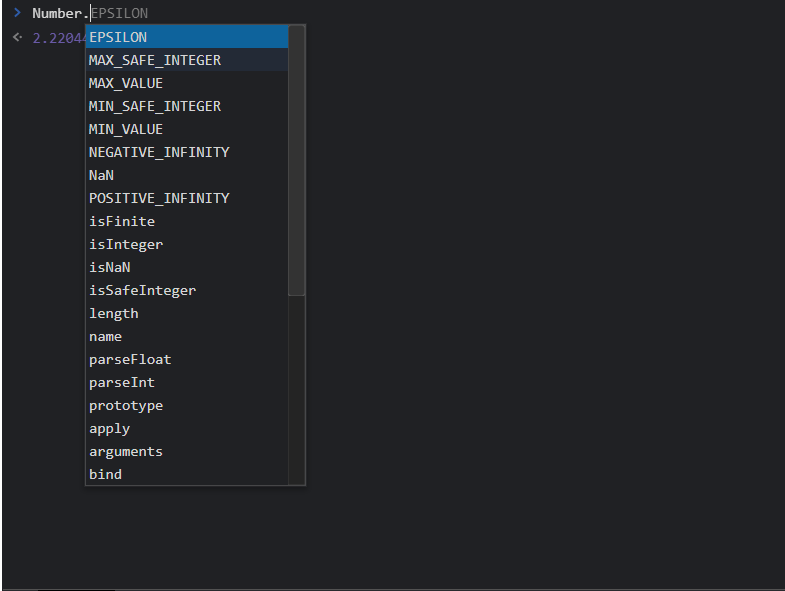Pick NaN from the property list
This screenshot has height=591, width=785.
pos(187,175)
